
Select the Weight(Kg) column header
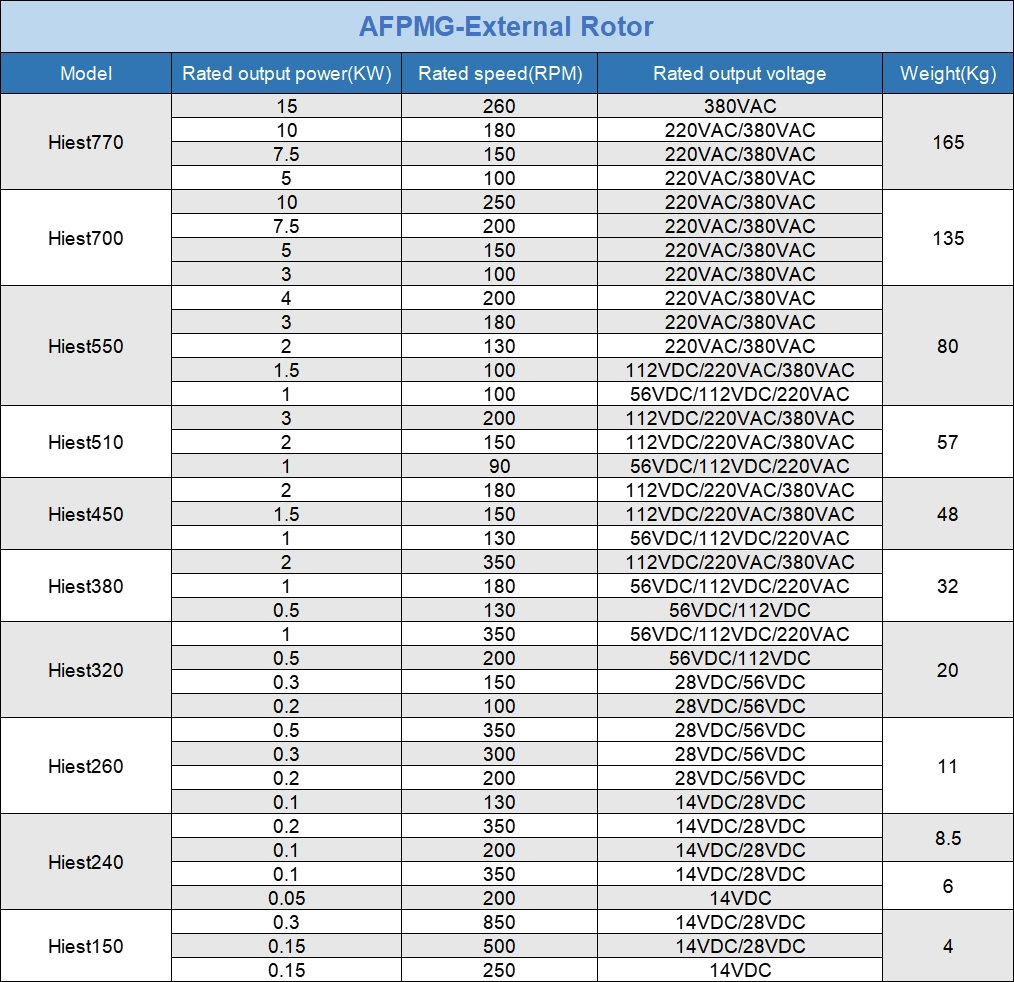pyautogui.click(x=946, y=73)
